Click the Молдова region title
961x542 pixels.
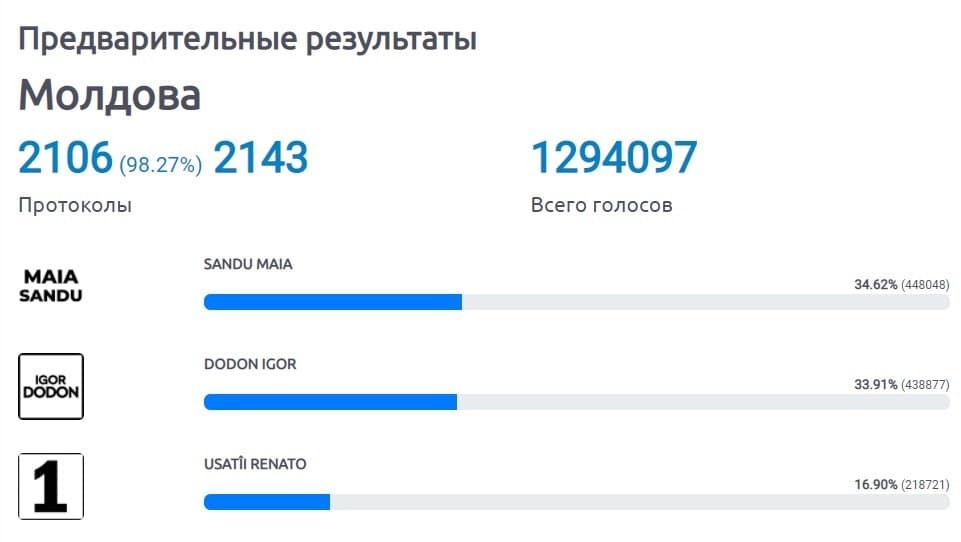click(x=109, y=95)
